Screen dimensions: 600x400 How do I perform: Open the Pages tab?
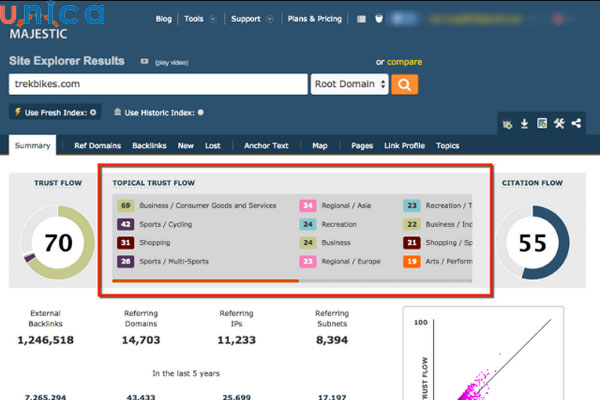coord(362,146)
